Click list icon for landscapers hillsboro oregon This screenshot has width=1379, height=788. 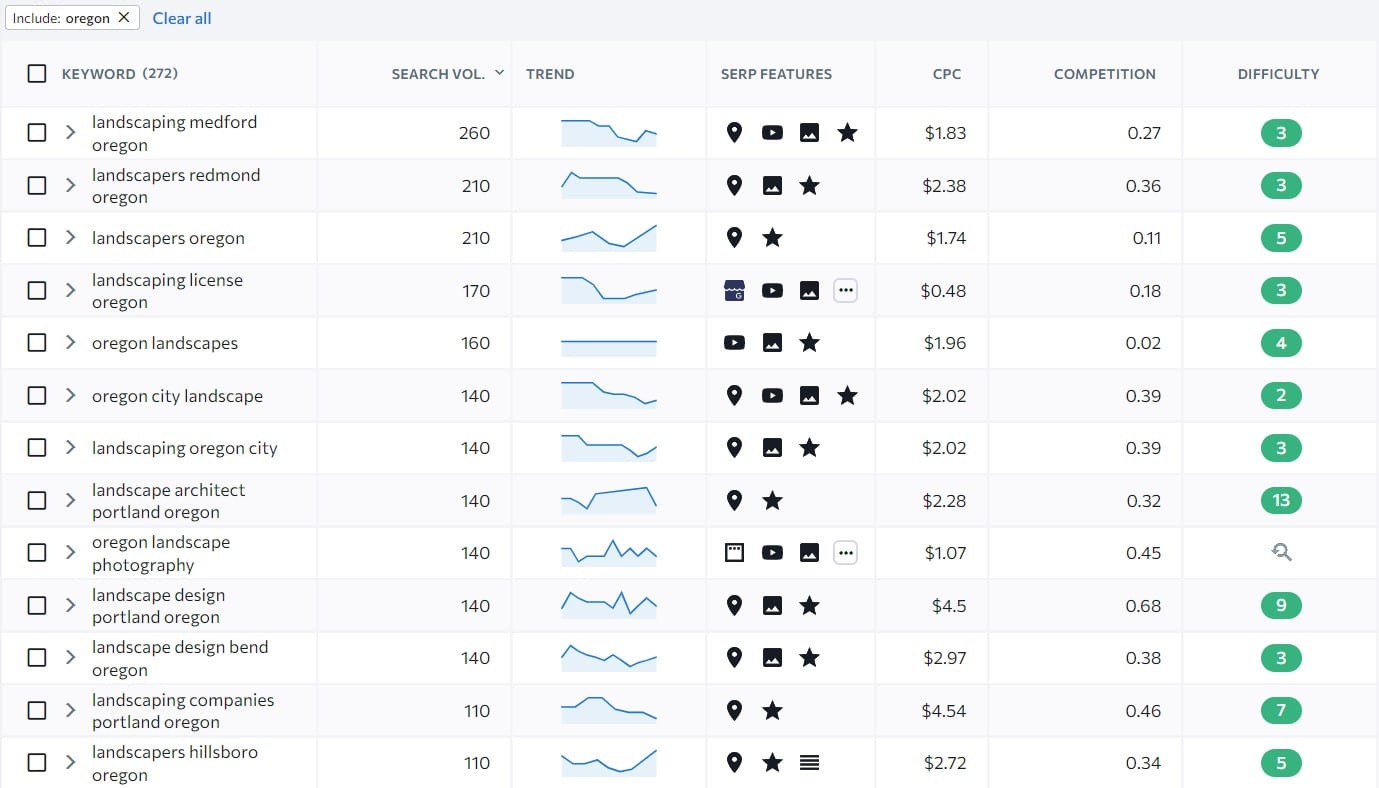tap(810, 763)
